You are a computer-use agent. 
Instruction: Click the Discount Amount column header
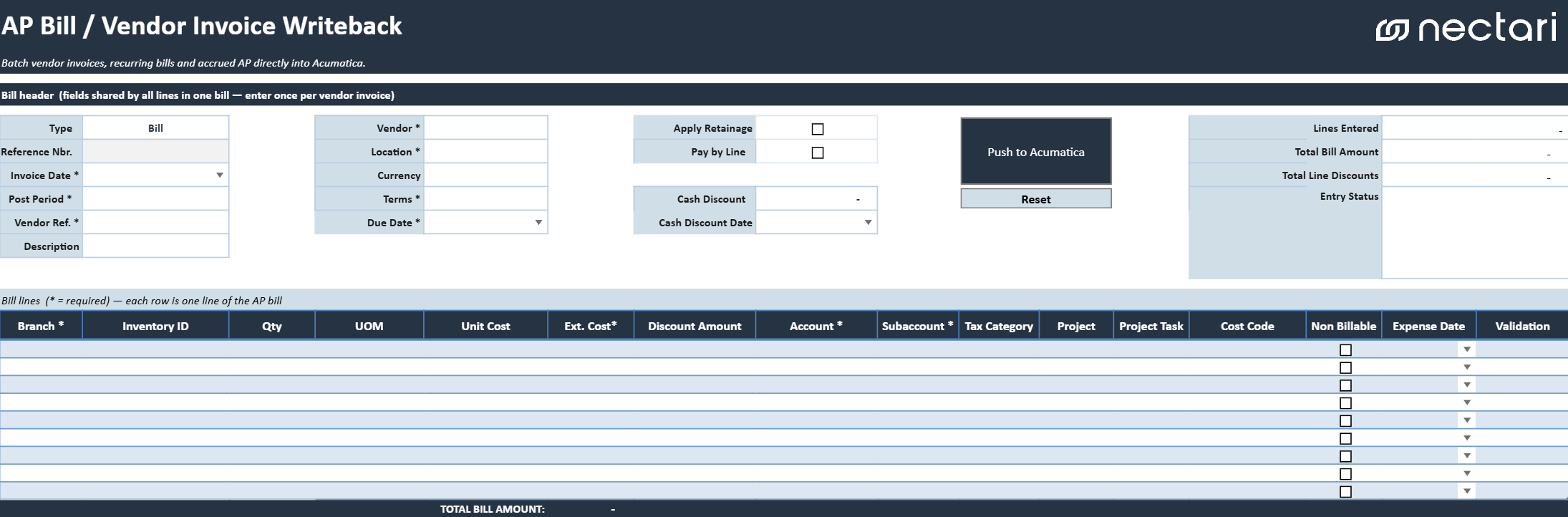695,326
